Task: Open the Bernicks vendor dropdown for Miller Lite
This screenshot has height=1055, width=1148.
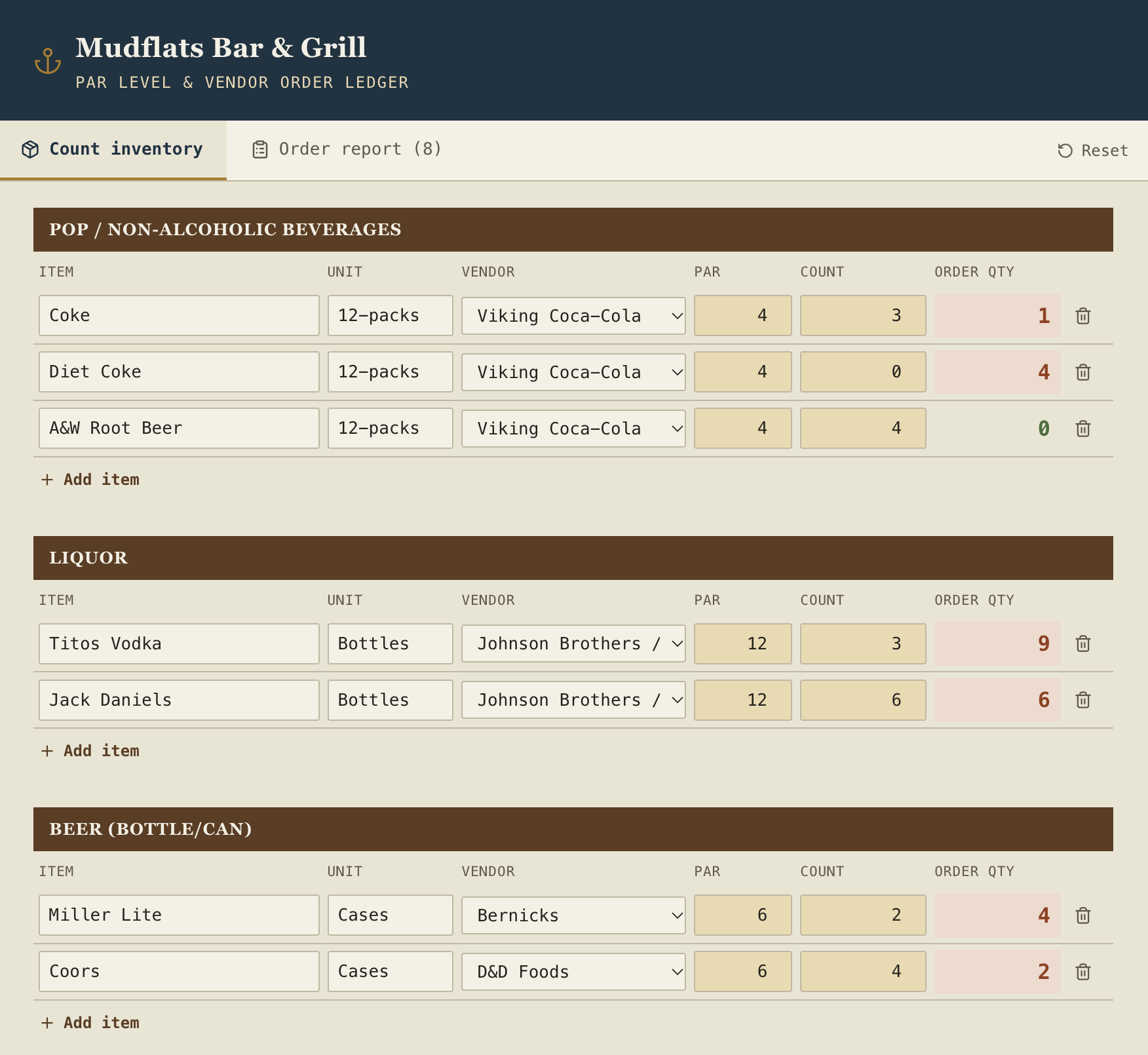Action: pyautogui.click(x=573, y=915)
